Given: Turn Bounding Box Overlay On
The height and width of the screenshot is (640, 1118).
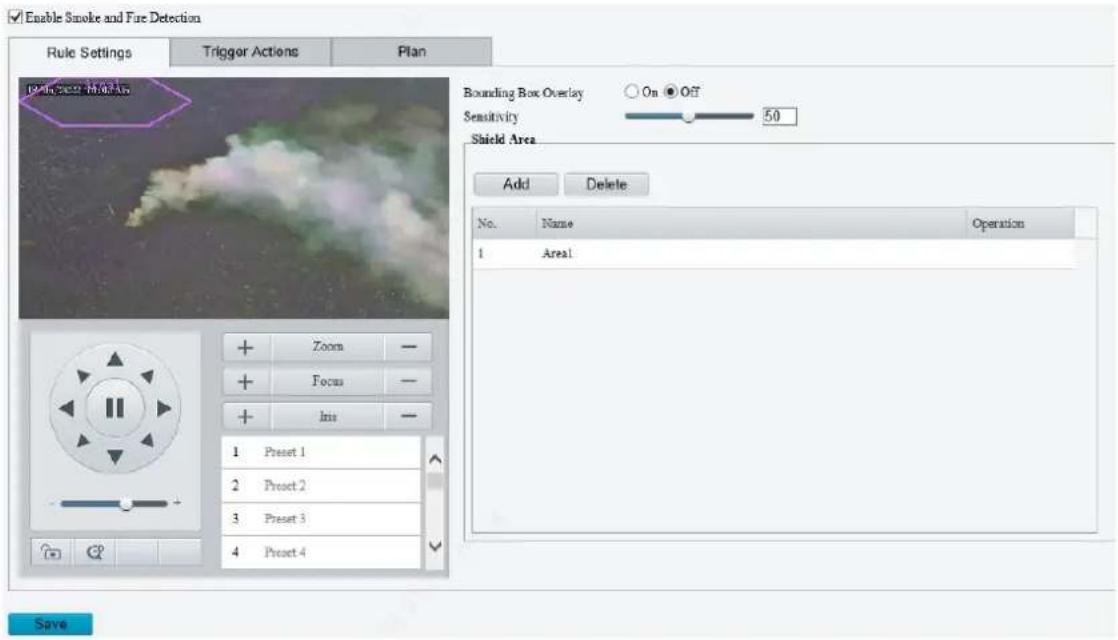Looking at the screenshot, I should coord(631,91).
